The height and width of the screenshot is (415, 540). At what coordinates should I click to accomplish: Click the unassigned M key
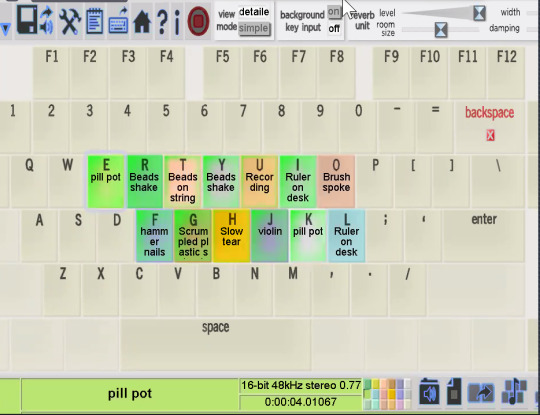(293, 290)
